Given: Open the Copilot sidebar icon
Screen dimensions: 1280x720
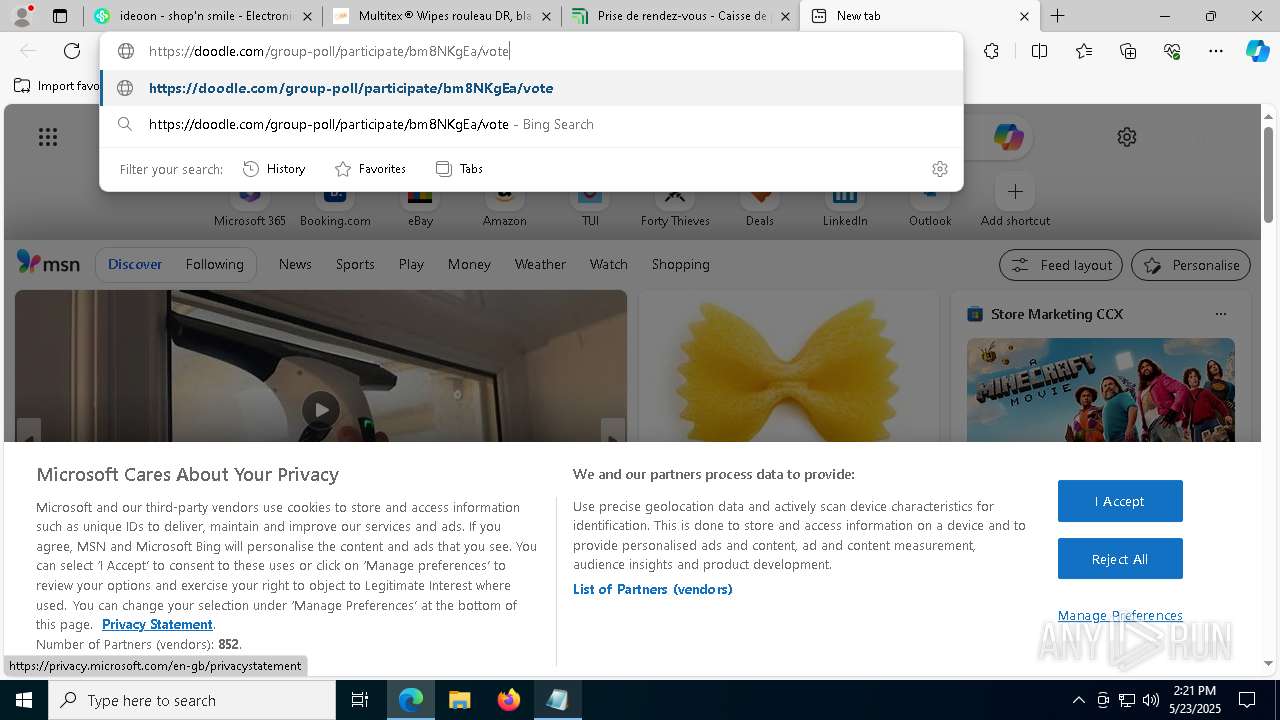Looking at the screenshot, I should click(x=1257, y=51).
